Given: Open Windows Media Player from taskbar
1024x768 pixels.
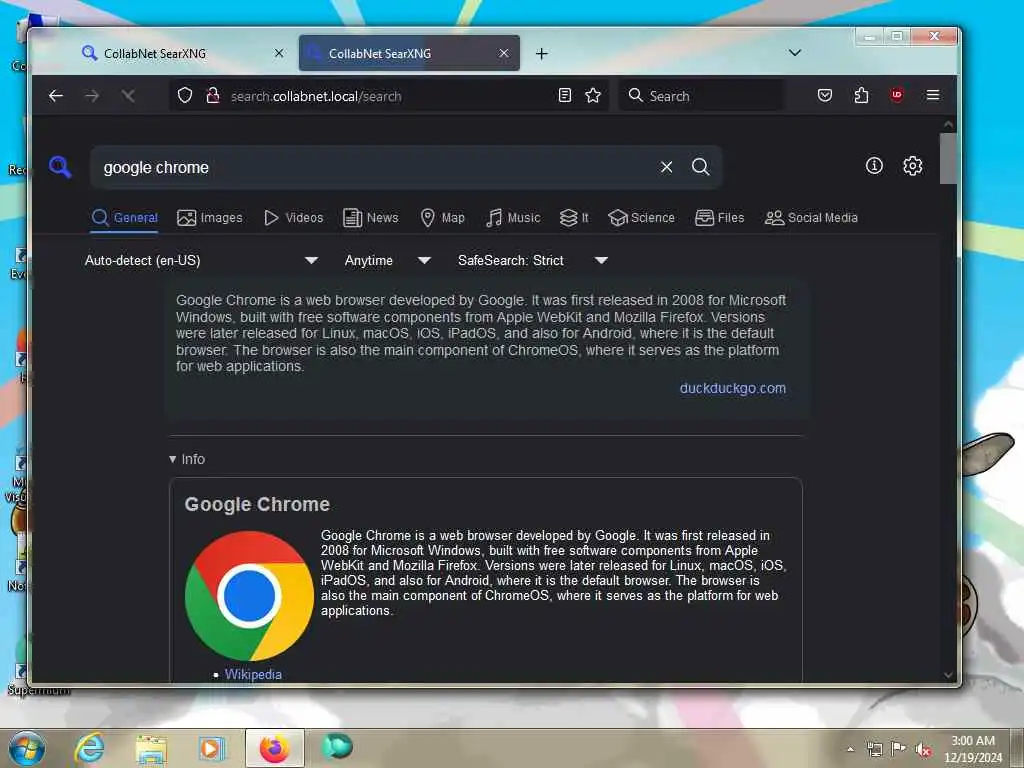Looking at the screenshot, I should (x=212, y=748).
